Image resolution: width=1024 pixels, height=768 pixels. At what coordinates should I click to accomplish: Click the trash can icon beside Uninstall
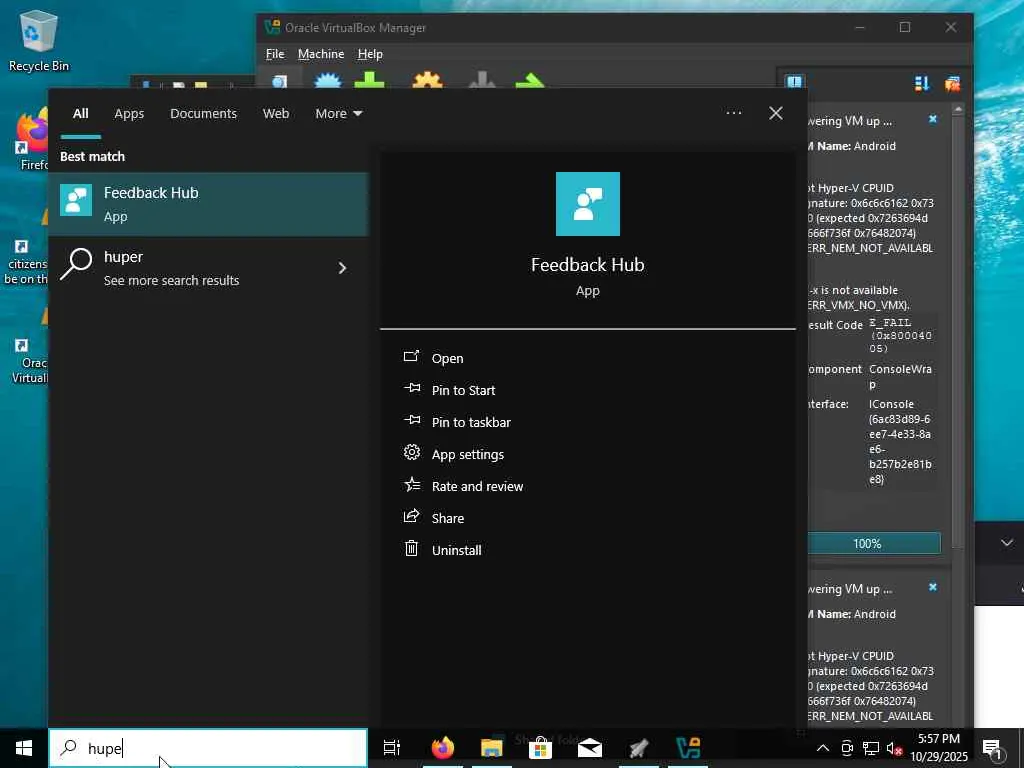[x=411, y=548]
